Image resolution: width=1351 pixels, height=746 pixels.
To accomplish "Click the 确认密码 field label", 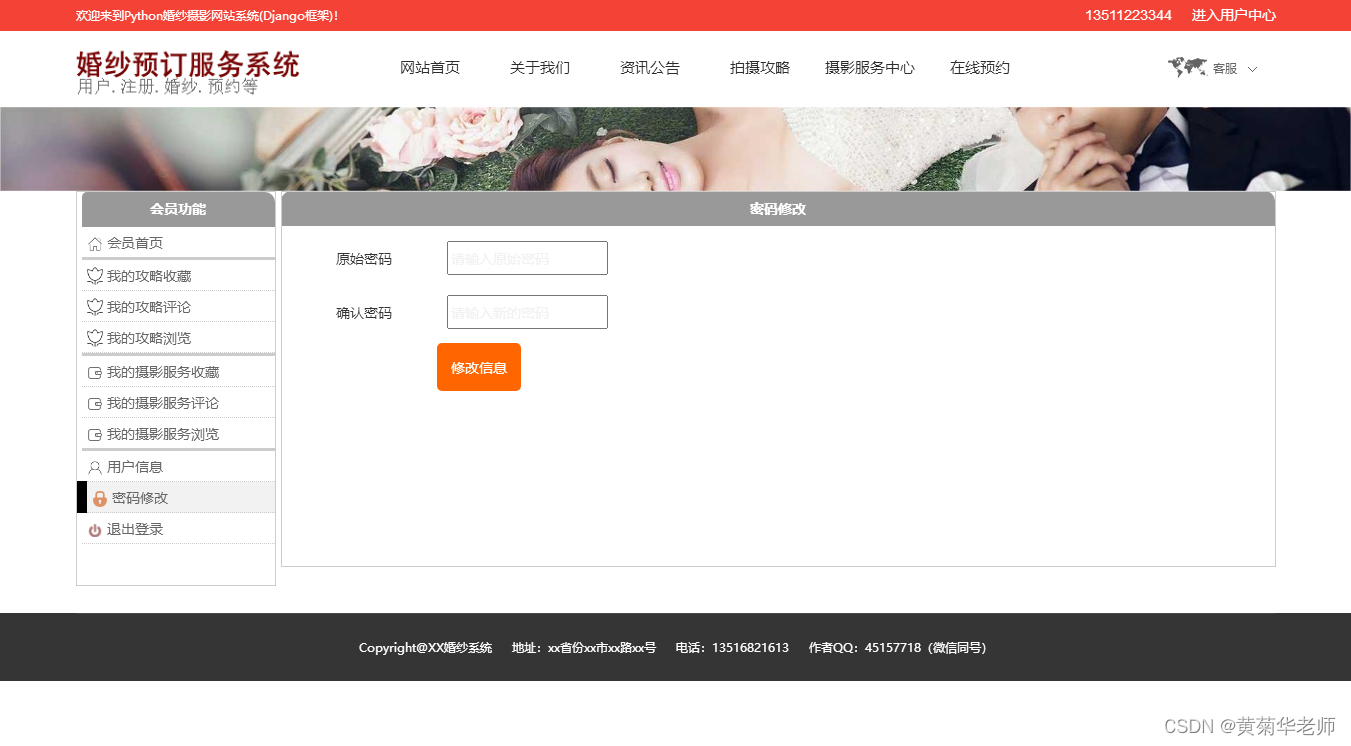I will 364,313.
